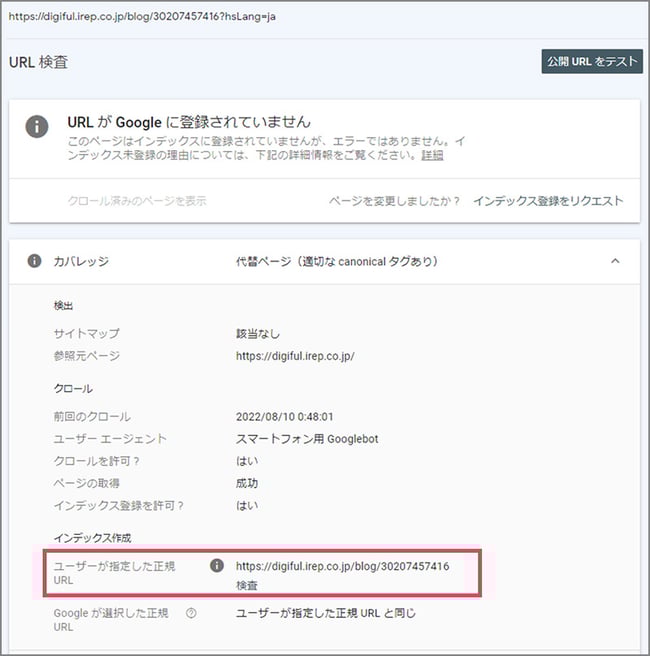Click help icon beside Google が選択した正規 URL

click(x=190, y=613)
